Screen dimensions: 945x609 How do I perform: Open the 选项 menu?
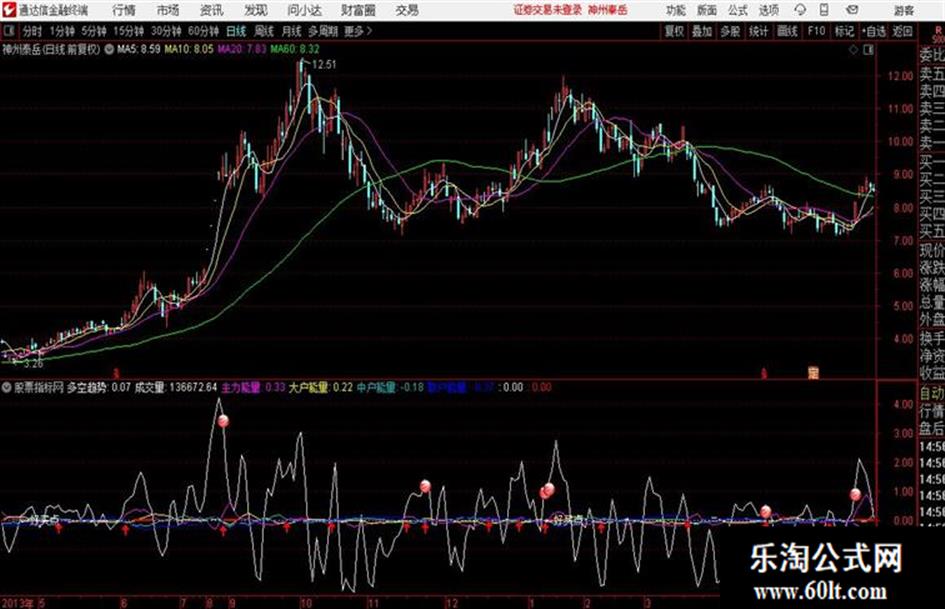tap(768, 10)
